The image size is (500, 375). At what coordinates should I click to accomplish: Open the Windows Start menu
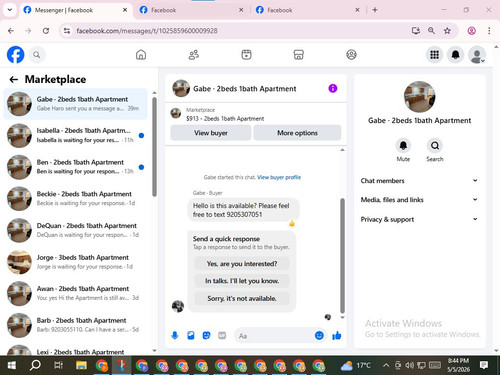tap(12, 365)
